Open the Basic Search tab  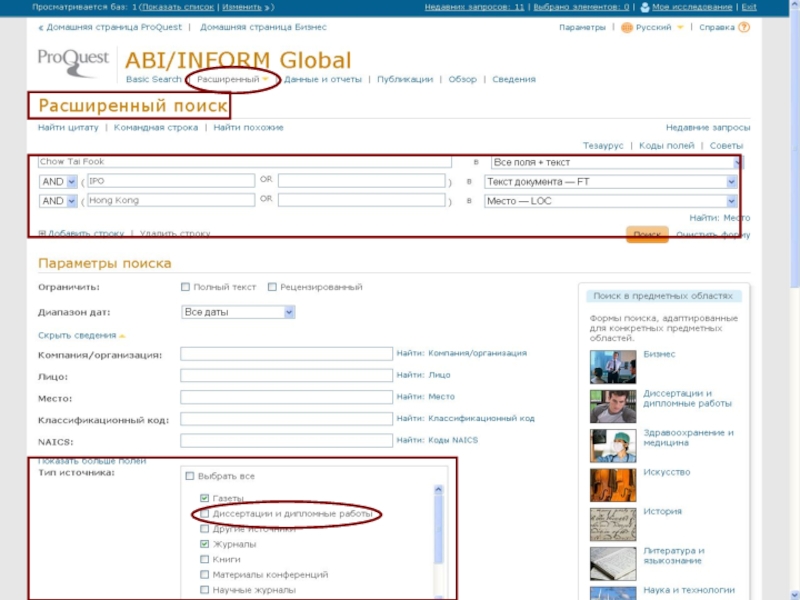pos(154,79)
